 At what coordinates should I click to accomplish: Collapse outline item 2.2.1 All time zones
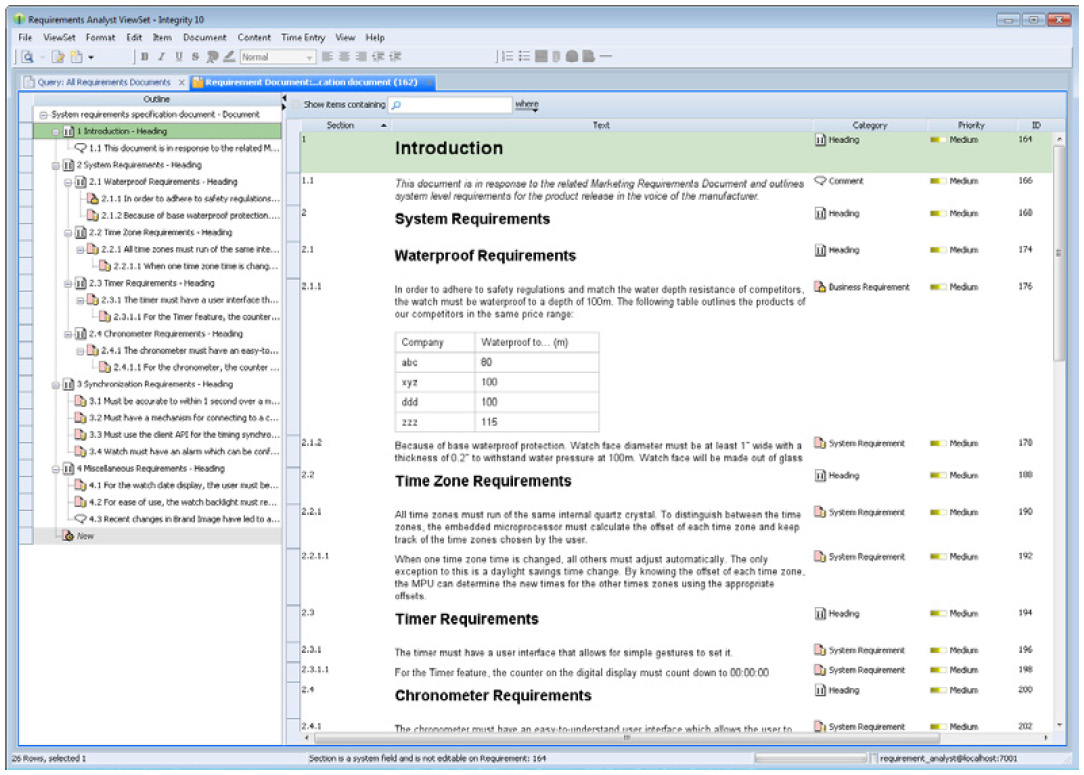pos(80,250)
